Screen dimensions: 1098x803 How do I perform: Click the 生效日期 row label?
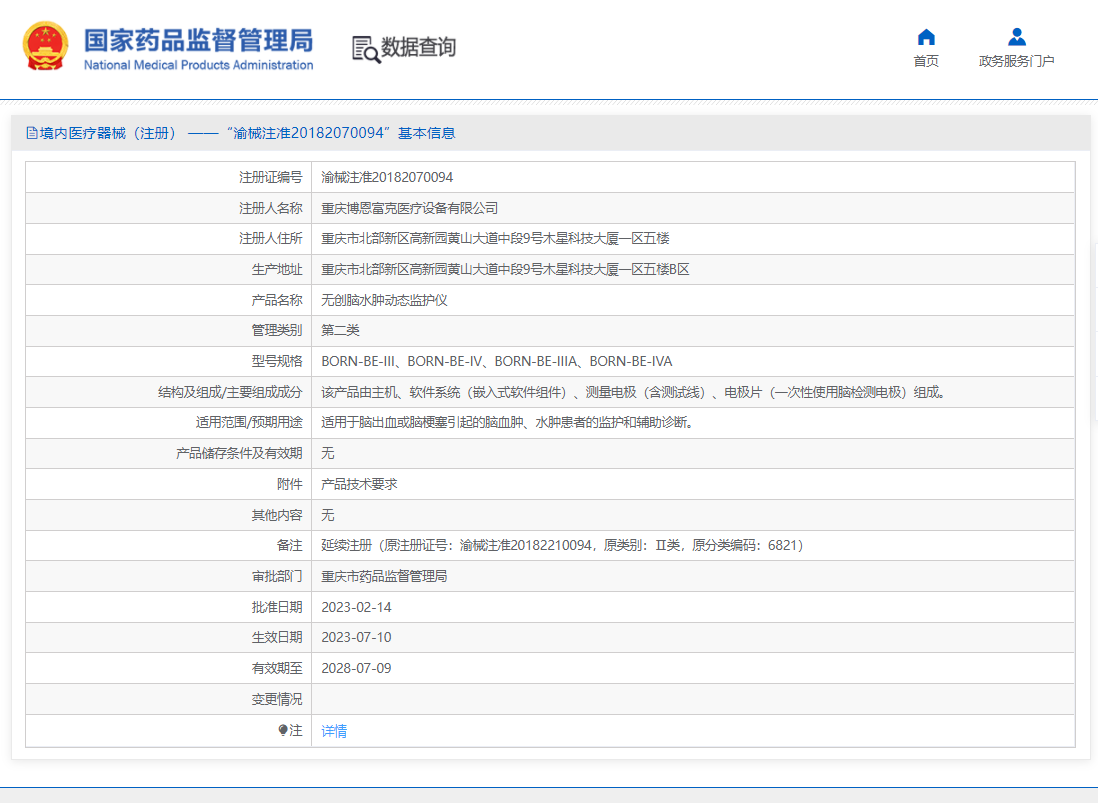277,637
